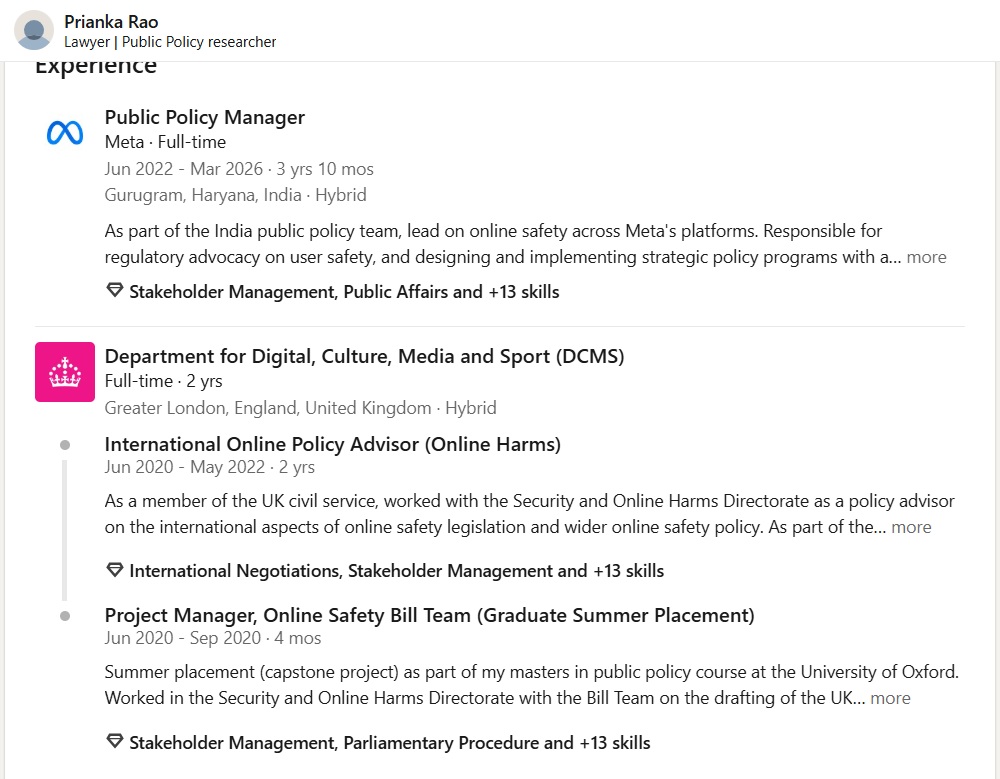Click timeline dot beside International Online Policy Advisor
This screenshot has width=1000, height=779.
65,444
